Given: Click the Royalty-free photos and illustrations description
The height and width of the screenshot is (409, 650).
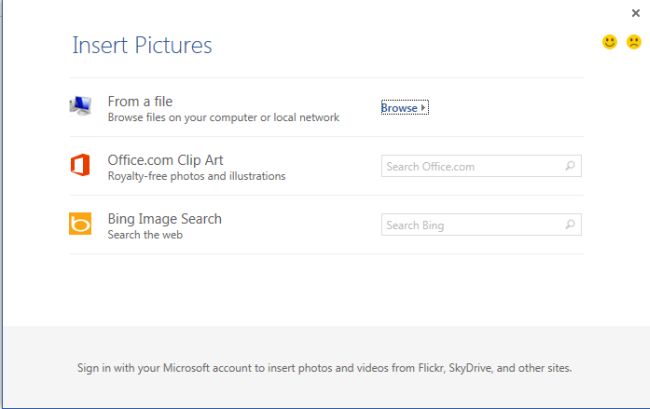Looking at the screenshot, I should coord(196,176).
